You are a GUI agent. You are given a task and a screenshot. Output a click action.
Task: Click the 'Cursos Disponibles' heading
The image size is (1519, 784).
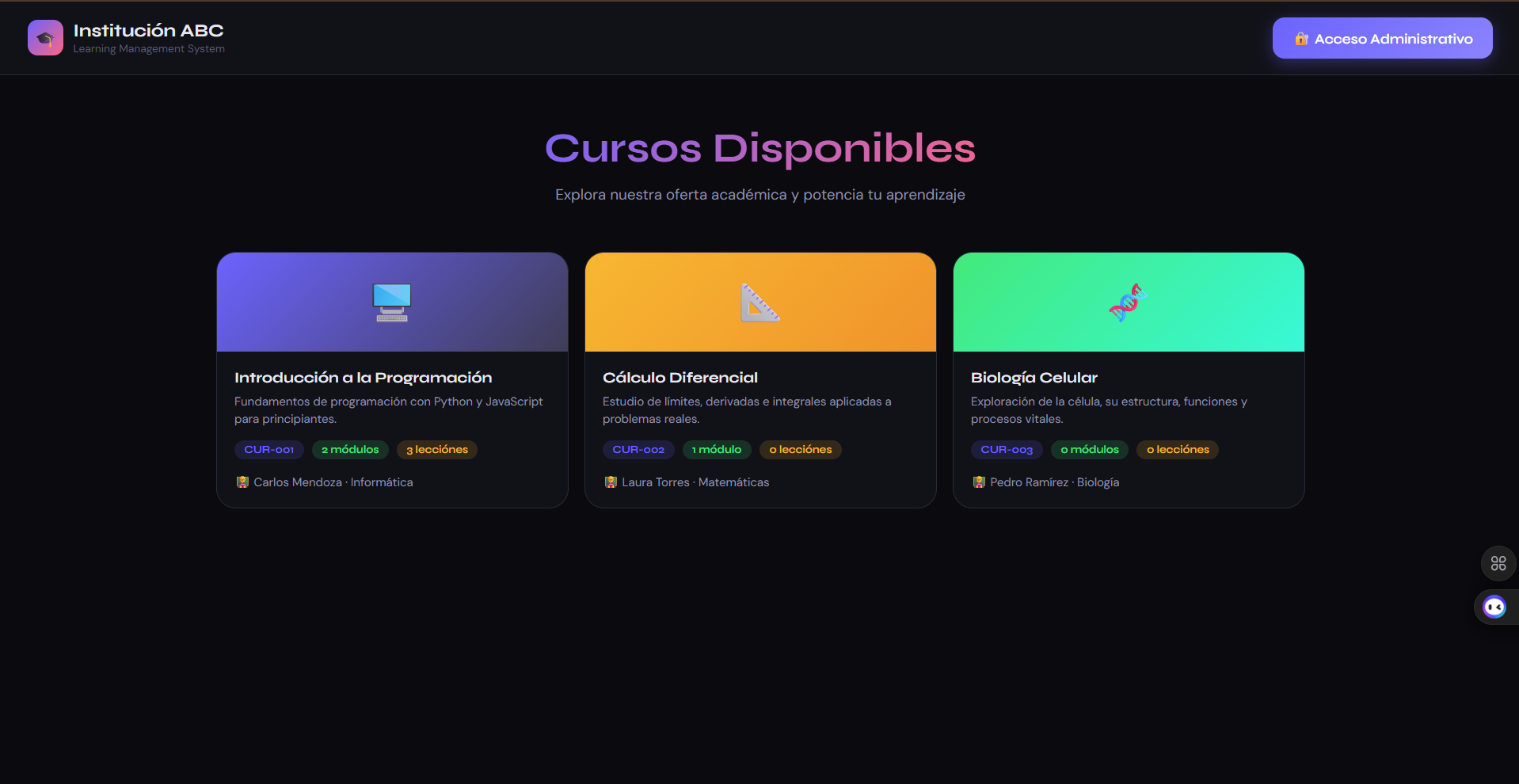(x=760, y=148)
